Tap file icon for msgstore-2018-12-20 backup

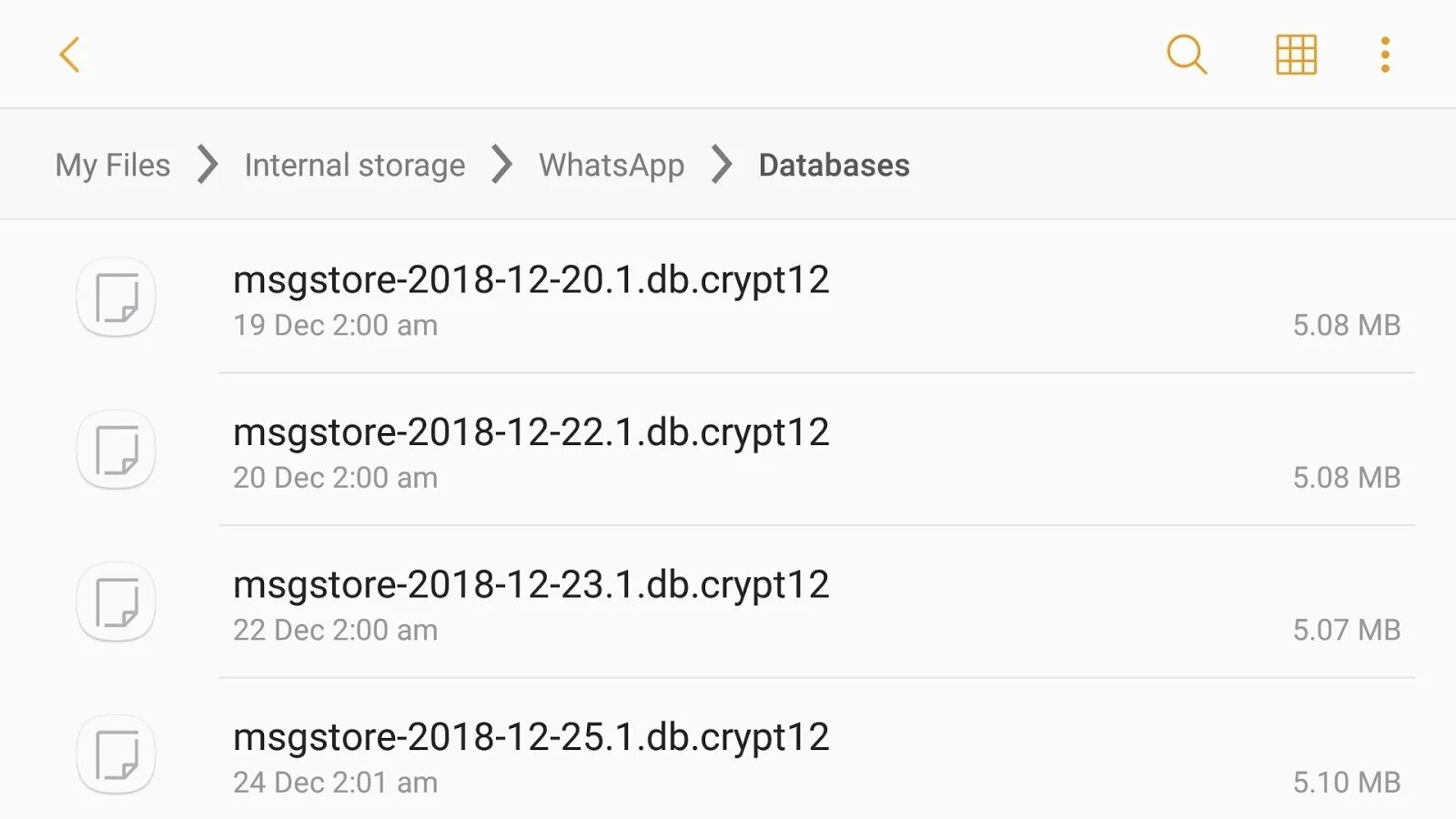[x=116, y=298]
